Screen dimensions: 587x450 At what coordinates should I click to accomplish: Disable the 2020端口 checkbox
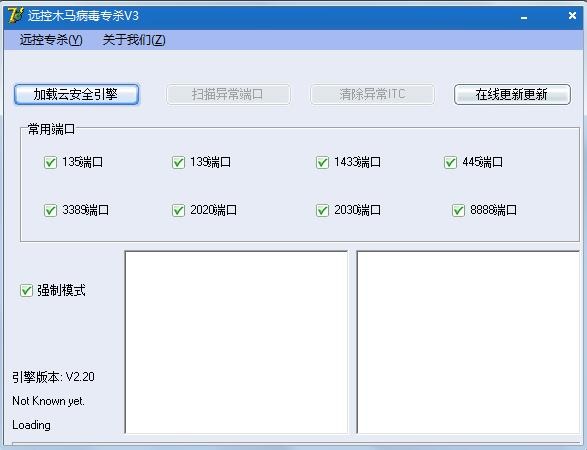[x=178, y=210]
